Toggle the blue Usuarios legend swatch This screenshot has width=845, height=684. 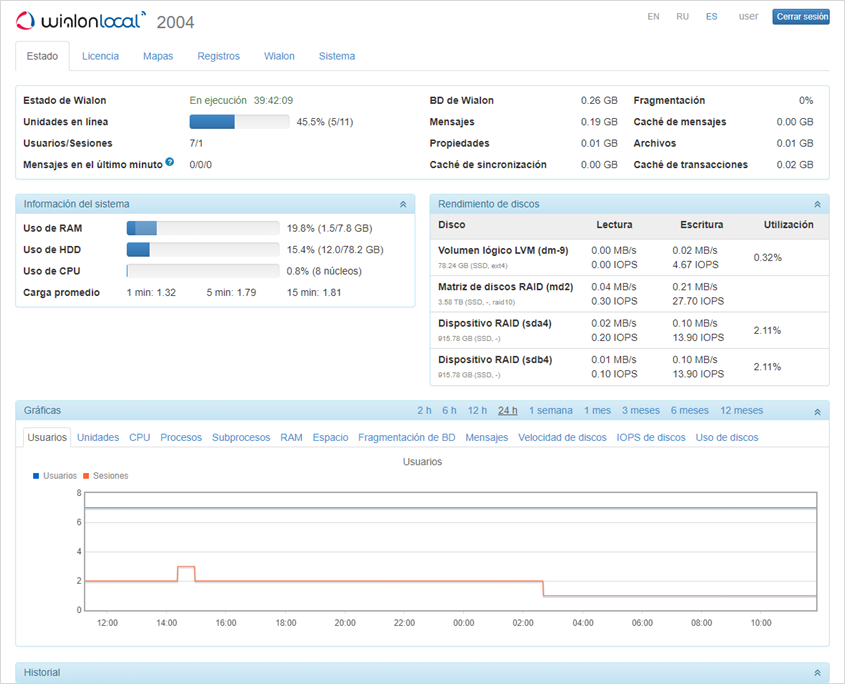[36, 476]
